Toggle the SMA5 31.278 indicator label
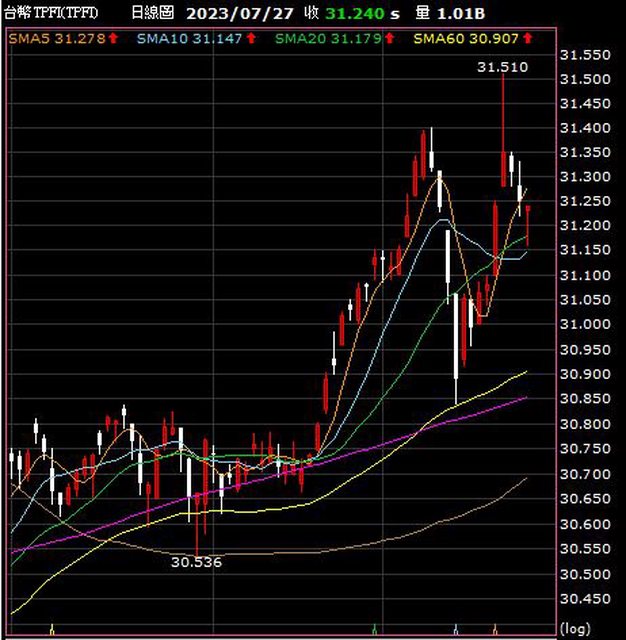 pos(57,38)
